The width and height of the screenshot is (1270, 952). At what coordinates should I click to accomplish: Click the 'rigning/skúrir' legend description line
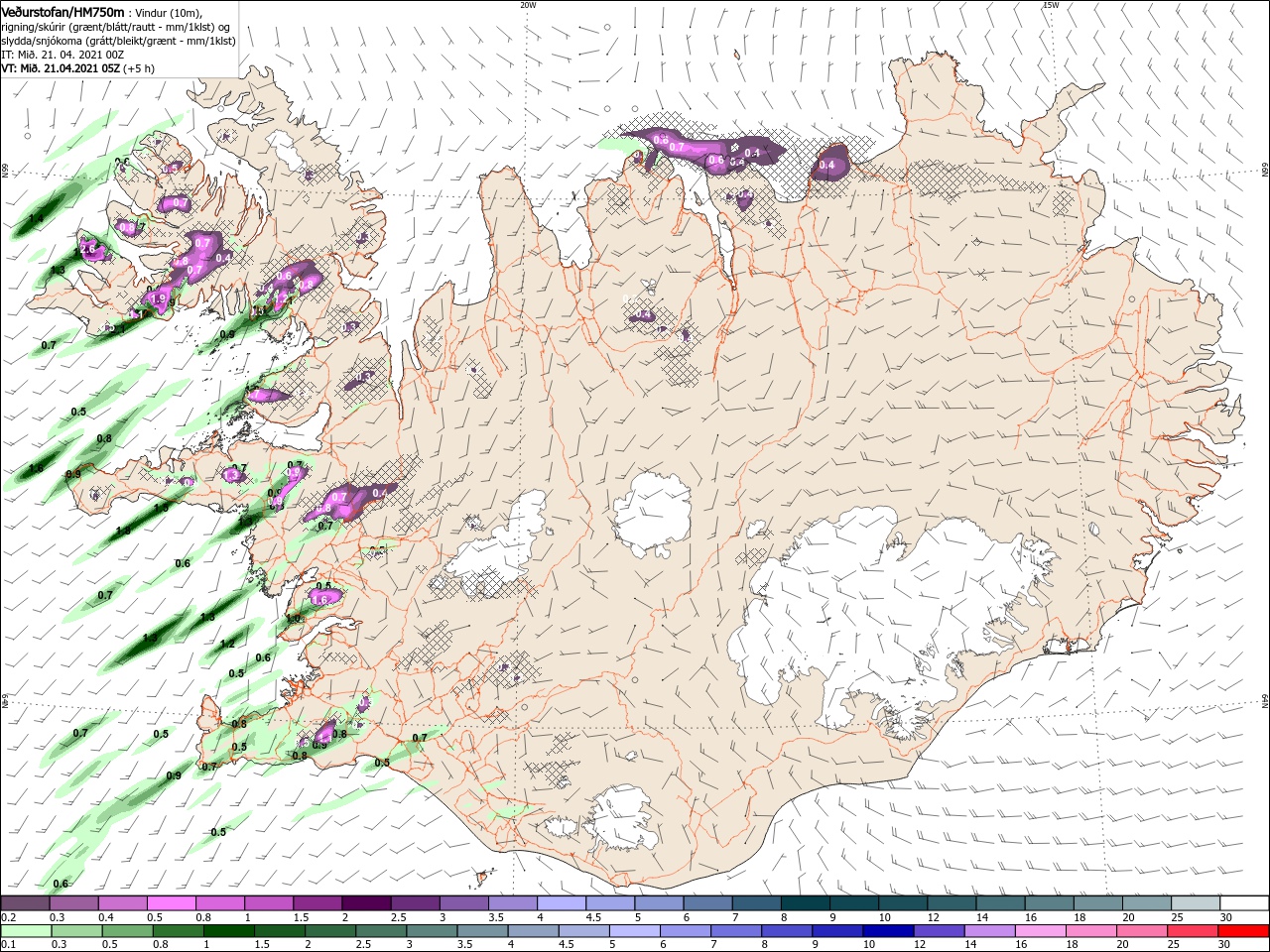[x=117, y=27]
